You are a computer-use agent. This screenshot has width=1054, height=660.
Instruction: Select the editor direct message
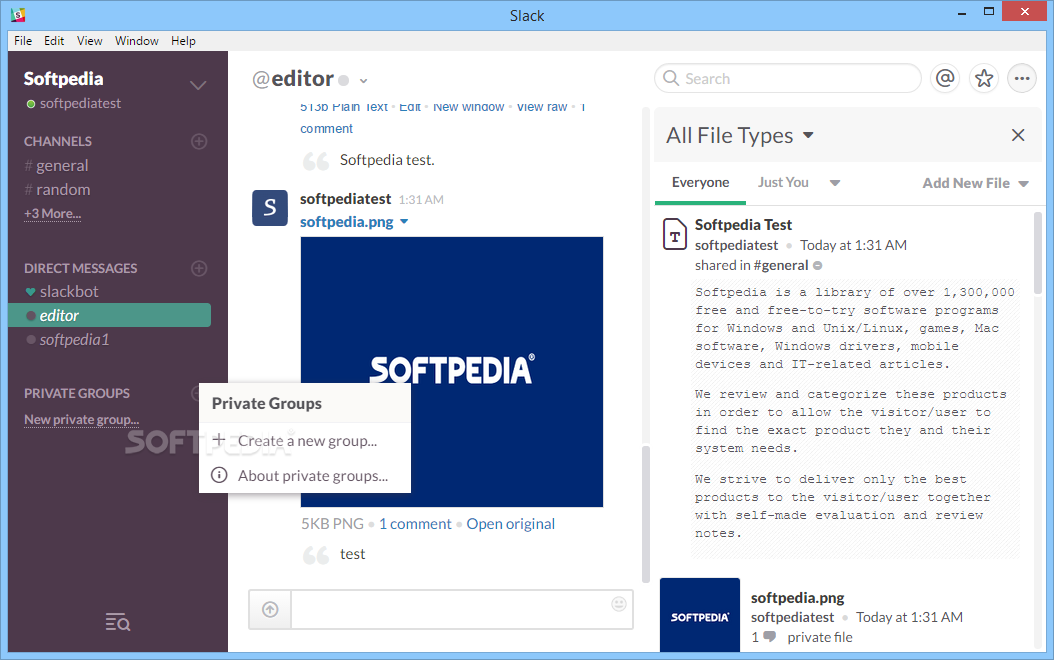click(x=110, y=315)
